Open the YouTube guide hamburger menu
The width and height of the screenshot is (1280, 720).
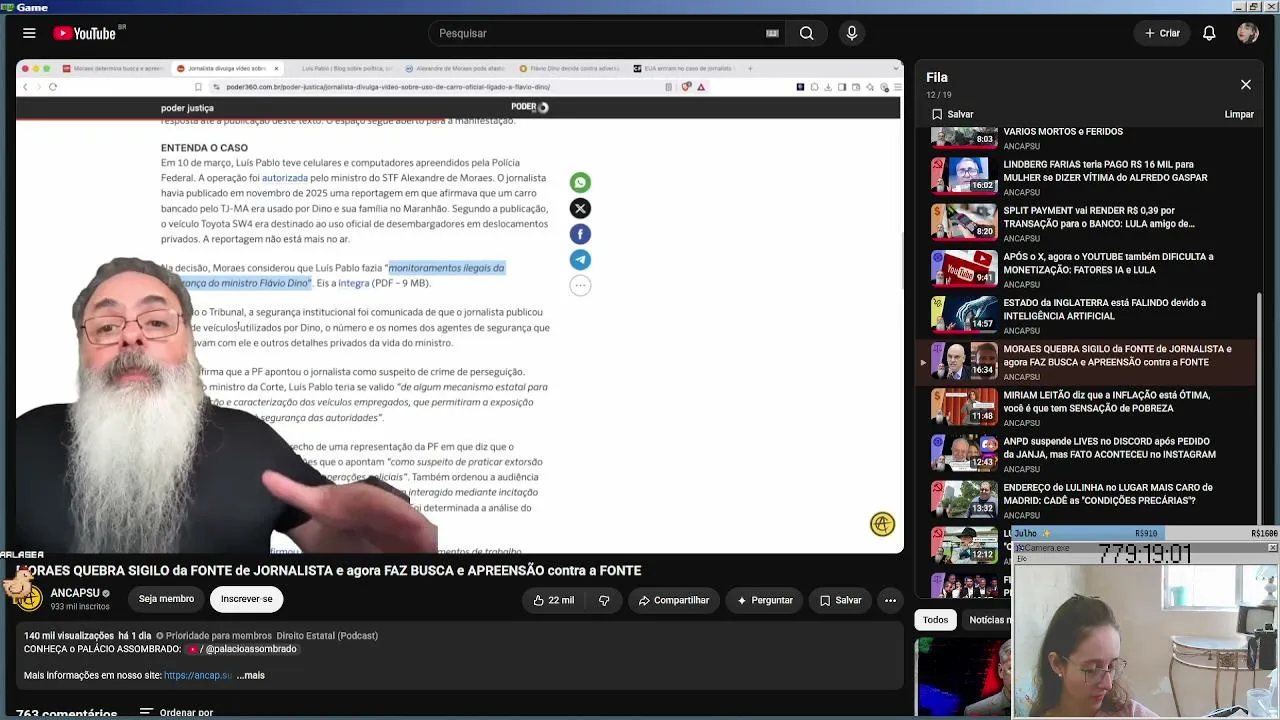[29, 33]
